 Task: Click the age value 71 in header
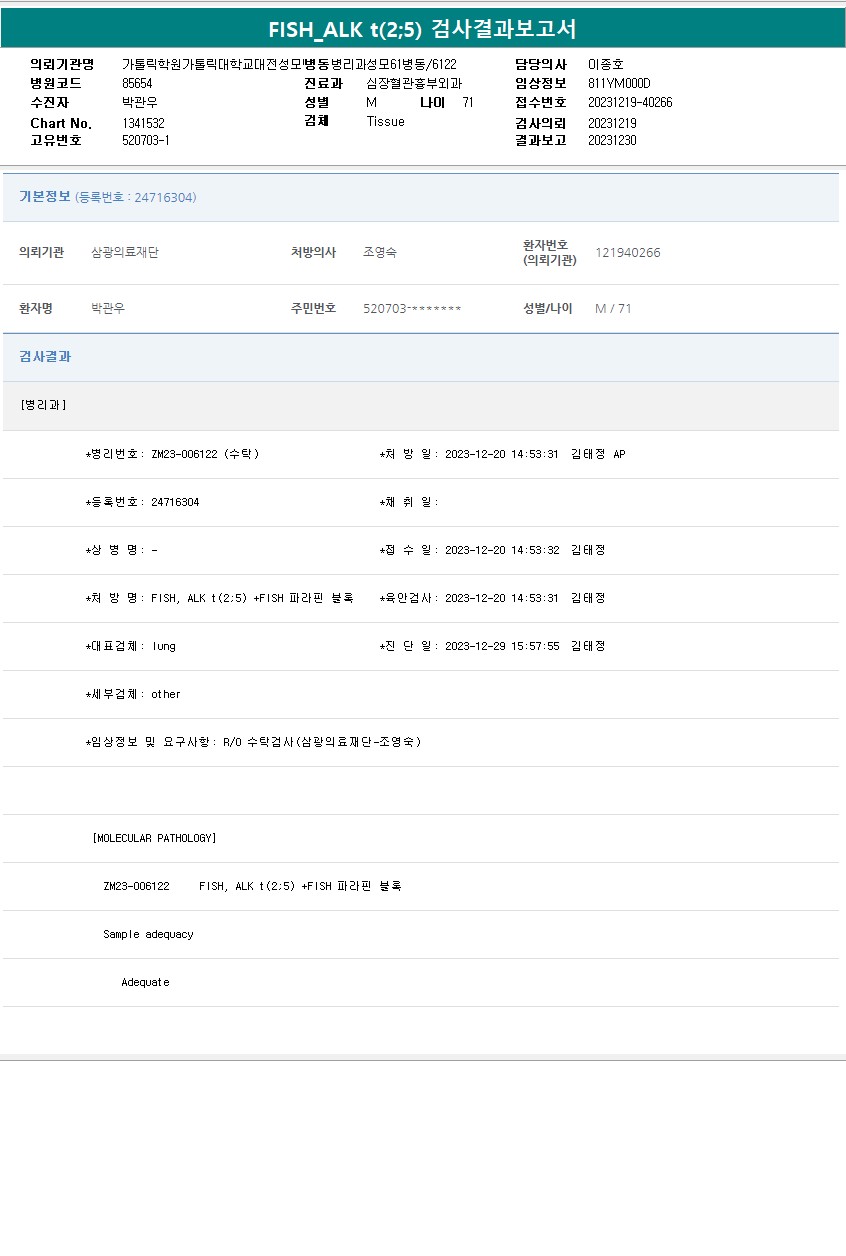(x=468, y=103)
